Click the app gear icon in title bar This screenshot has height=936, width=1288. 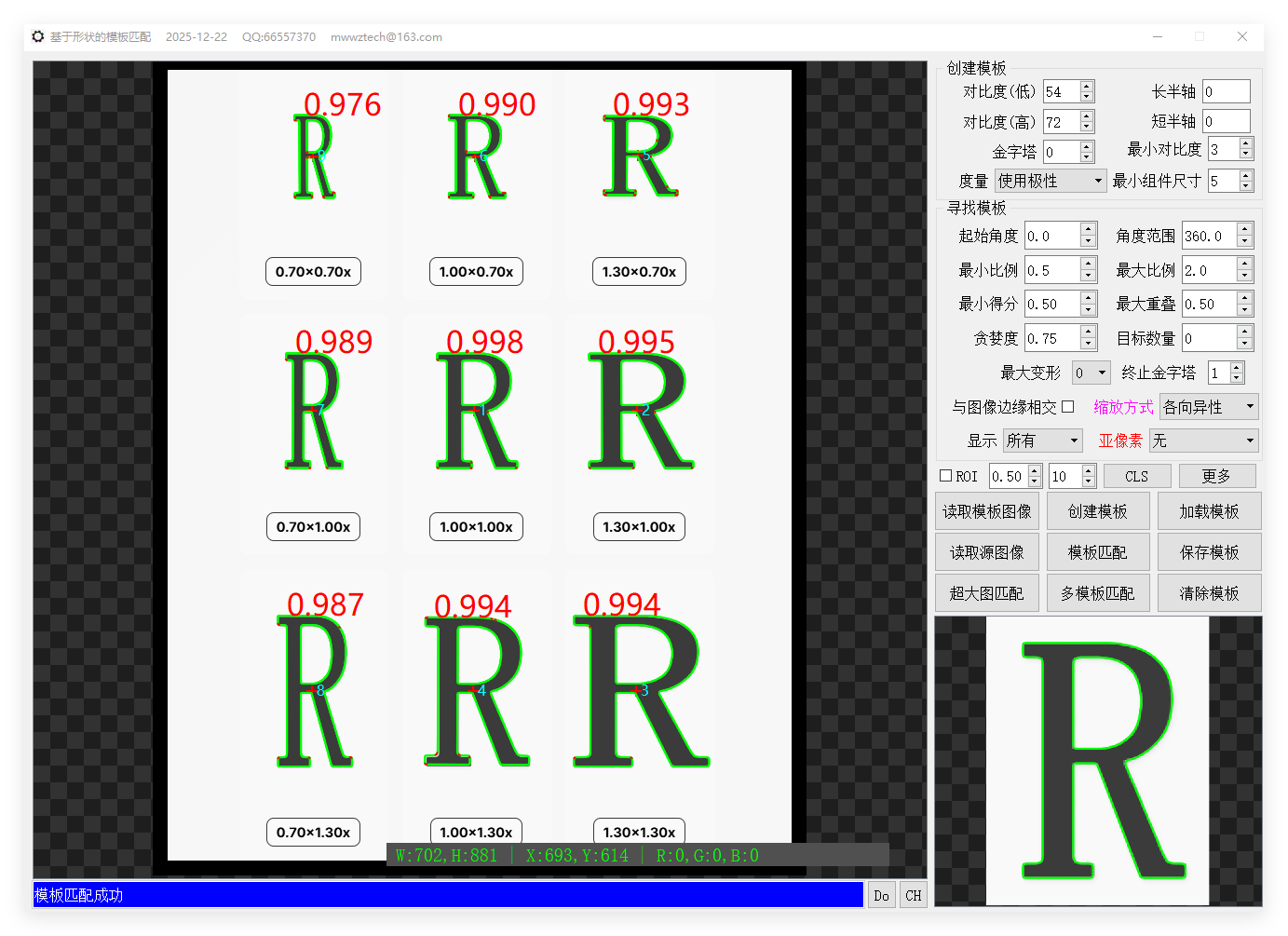[38, 36]
